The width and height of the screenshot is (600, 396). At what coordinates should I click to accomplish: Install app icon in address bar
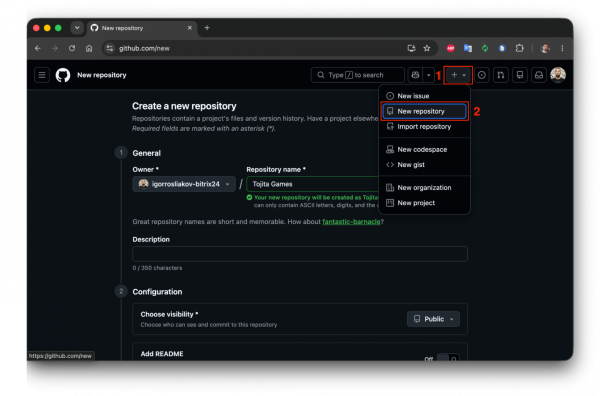point(411,48)
